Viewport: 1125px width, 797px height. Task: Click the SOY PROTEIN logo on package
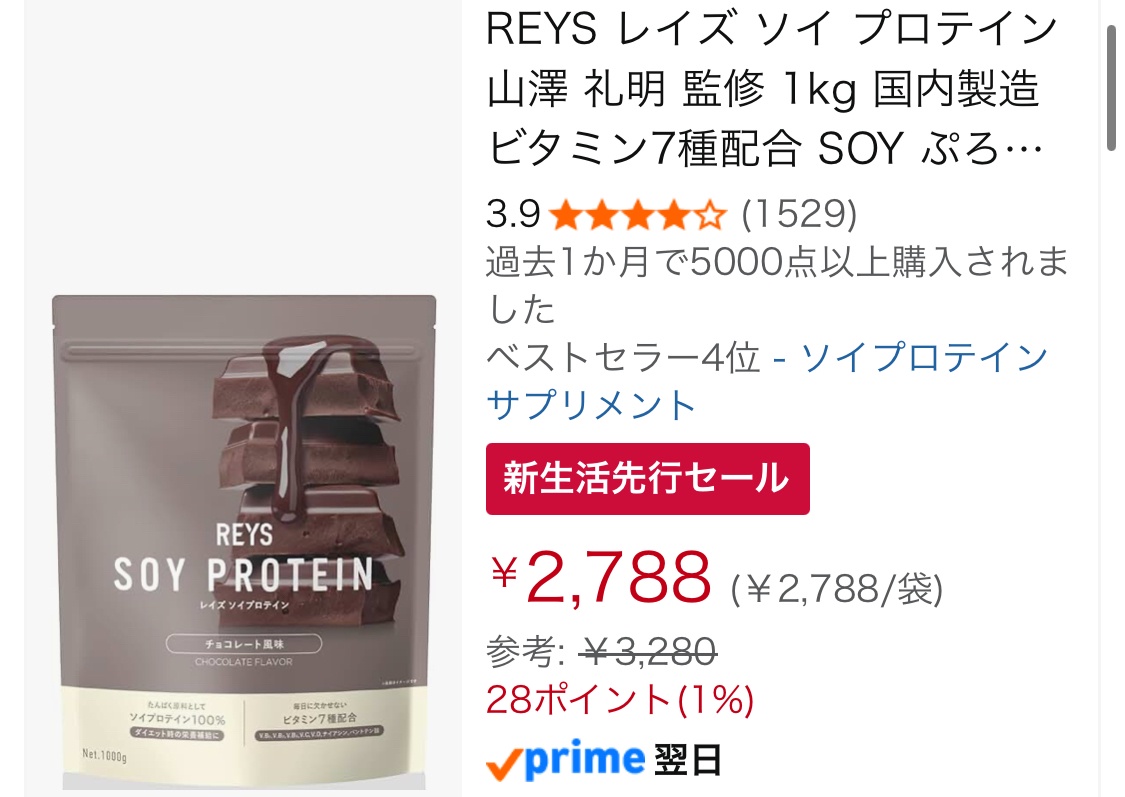coord(244,575)
